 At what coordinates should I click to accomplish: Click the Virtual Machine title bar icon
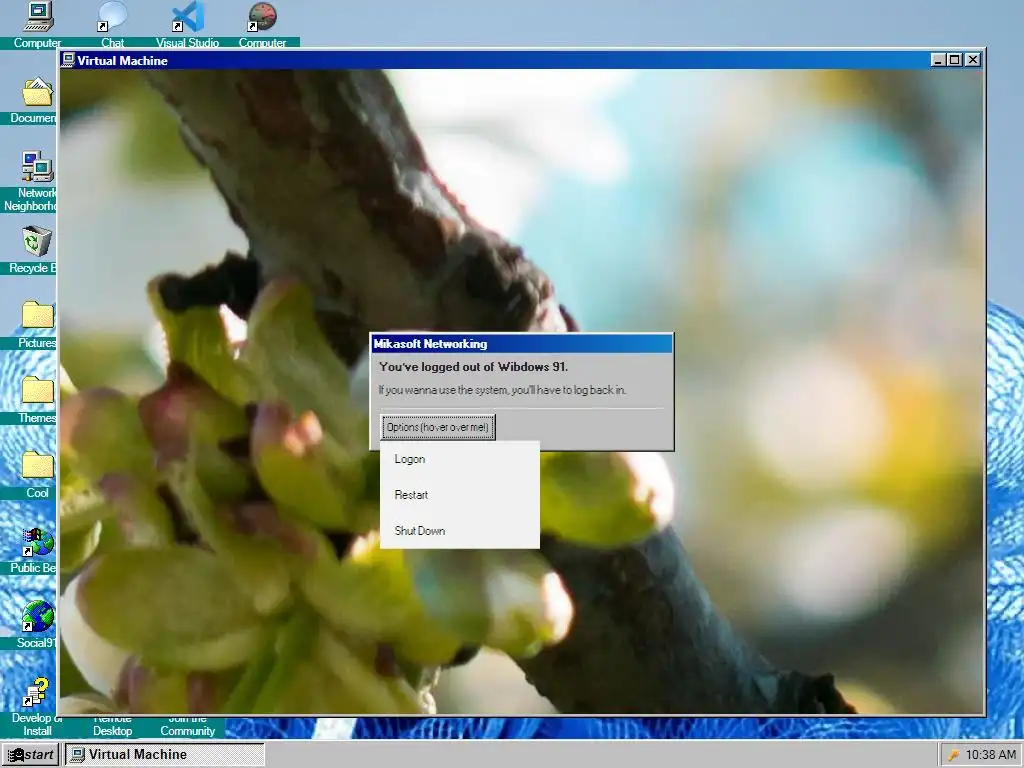point(68,60)
